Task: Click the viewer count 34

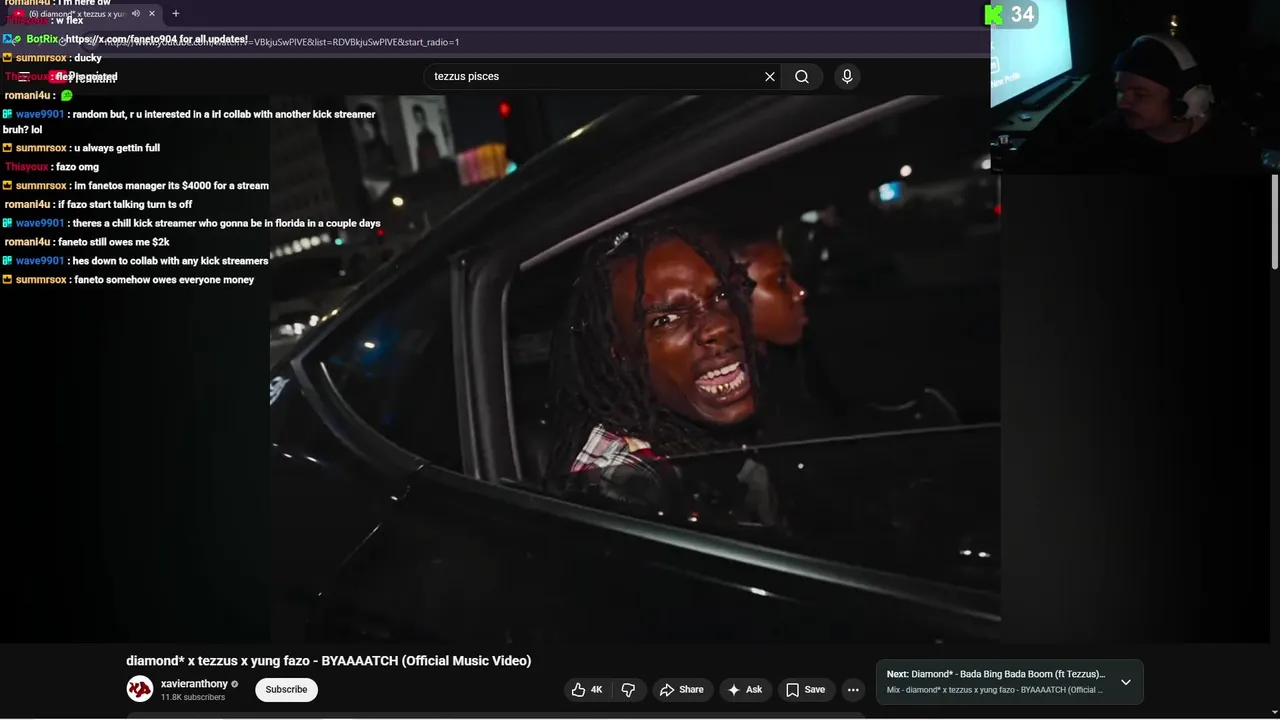Action: tap(1022, 15)
